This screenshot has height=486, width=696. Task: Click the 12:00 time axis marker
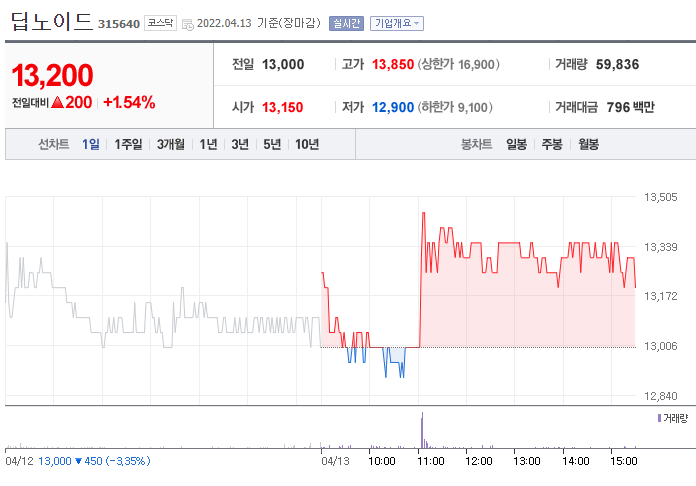click(x=478, y=461)
